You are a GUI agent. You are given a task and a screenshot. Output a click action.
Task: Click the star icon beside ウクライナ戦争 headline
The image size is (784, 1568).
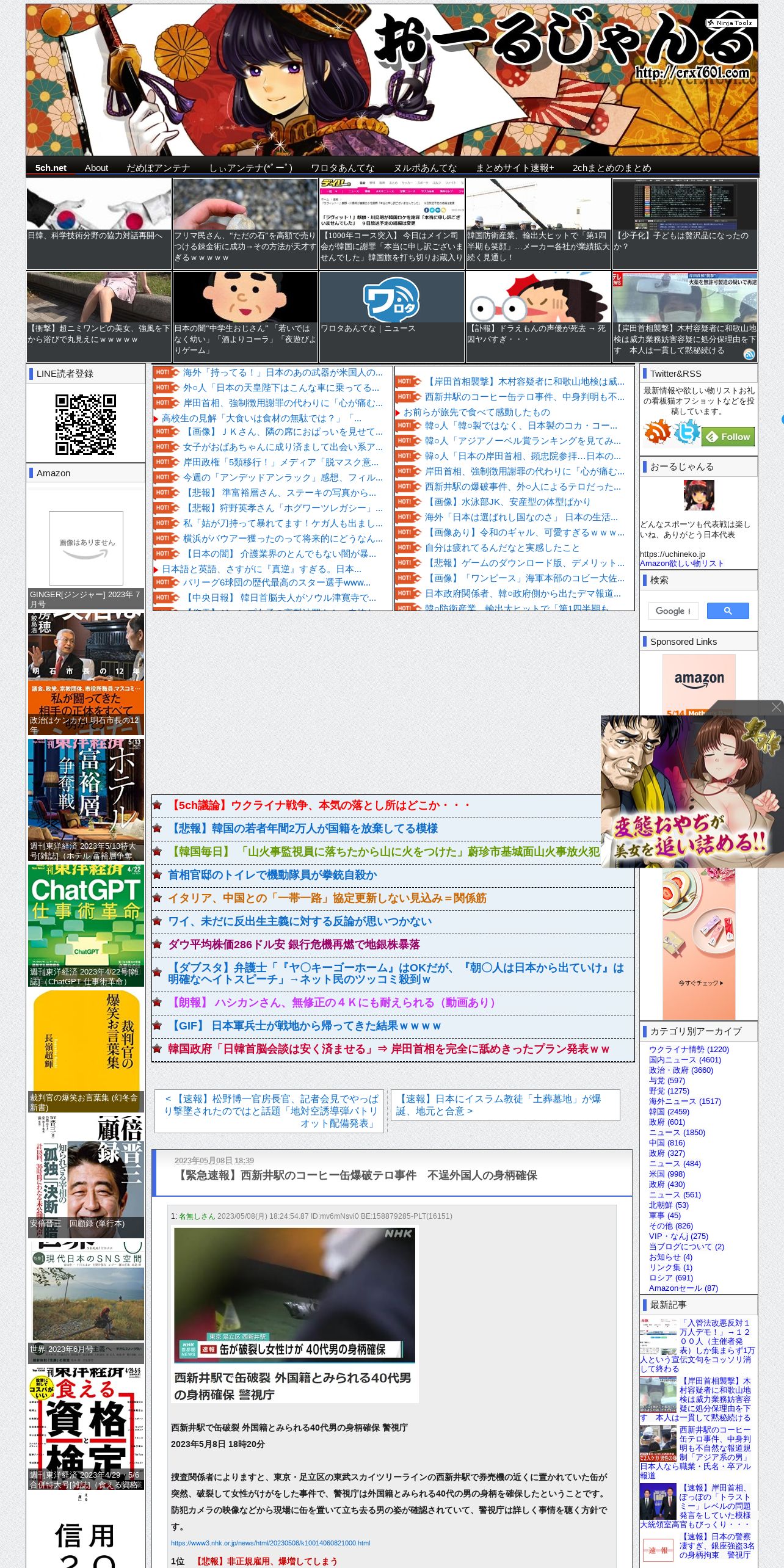(158, 805)
